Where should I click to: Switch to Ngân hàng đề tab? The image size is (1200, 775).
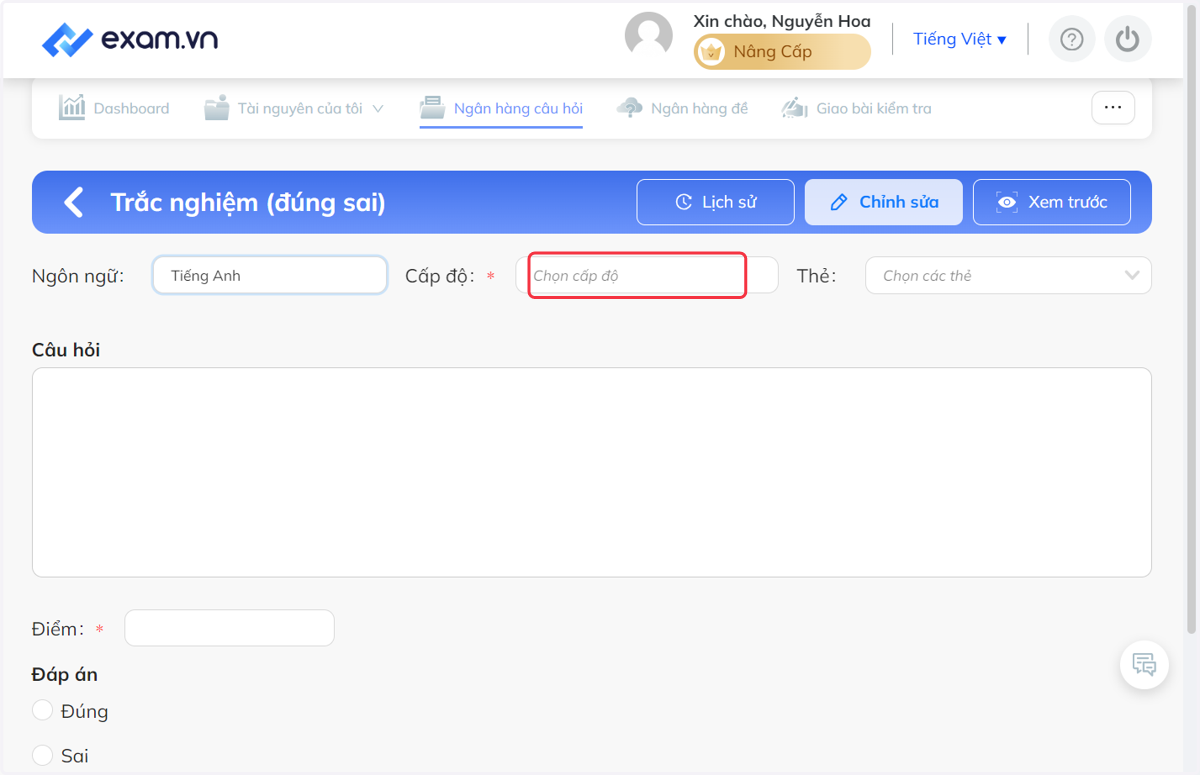pos(682,108)
